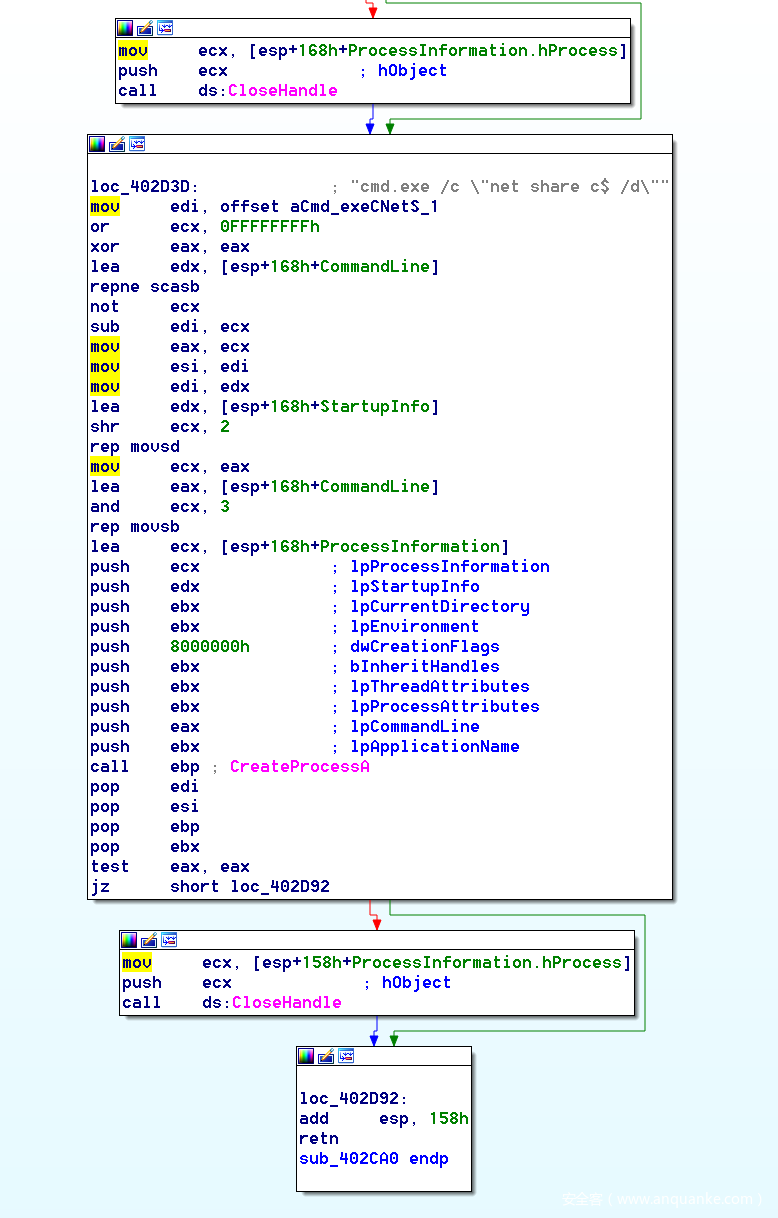Screen dimensions: 778x1218
Task: Click the edit icon in the loc_402D3D block header
Action: click(x=117, y=144)
